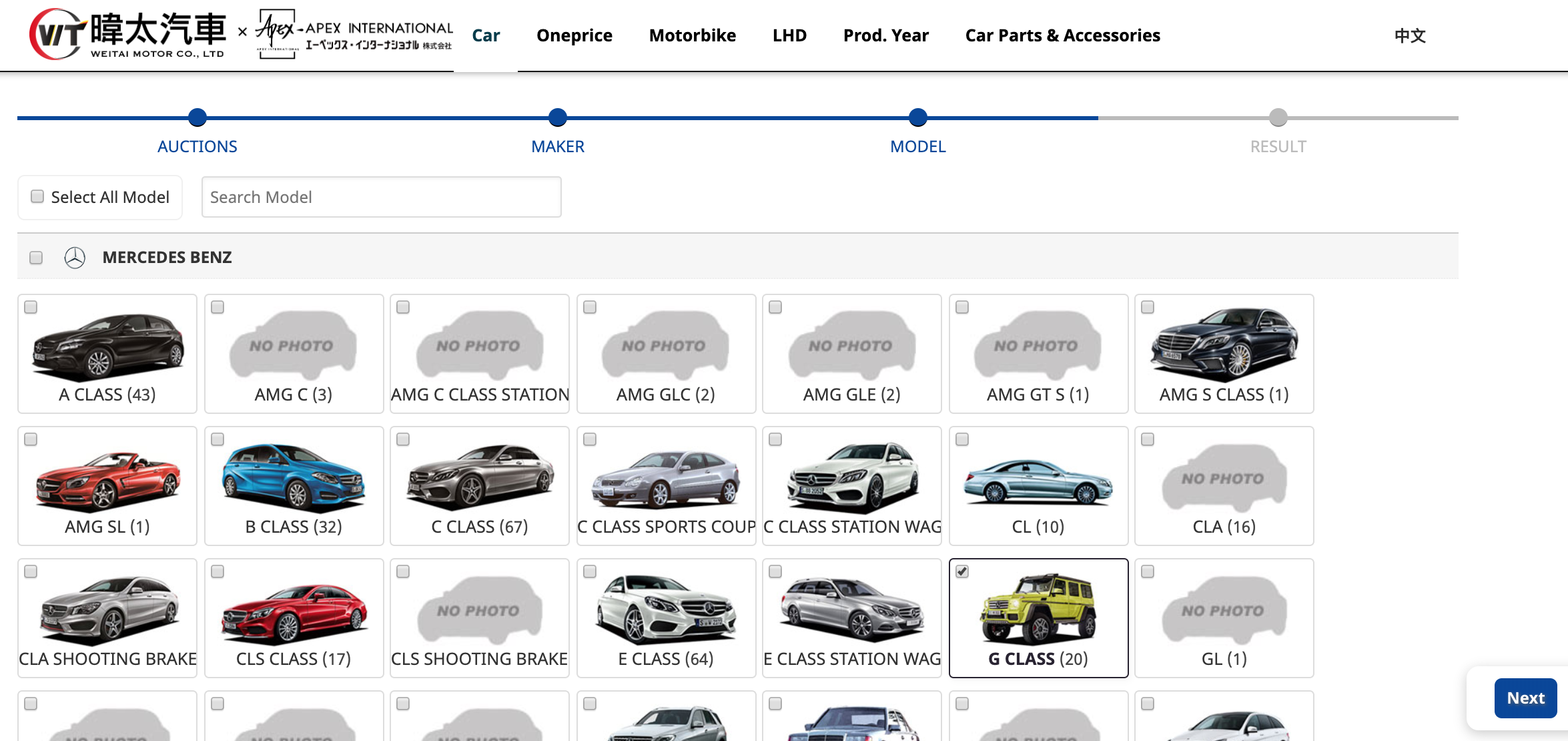Check the MERCEDES BENZ group checkbox

(x=36, y=258)
